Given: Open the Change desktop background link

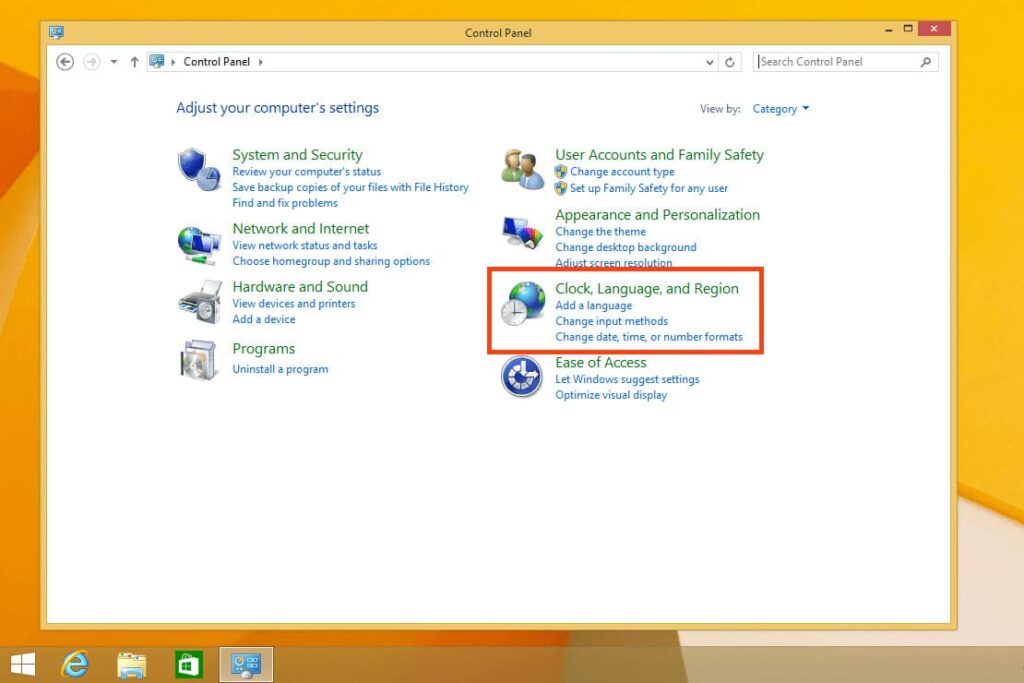Looking at the screenshot, I should pyautogui.click(x=625, y=247).
